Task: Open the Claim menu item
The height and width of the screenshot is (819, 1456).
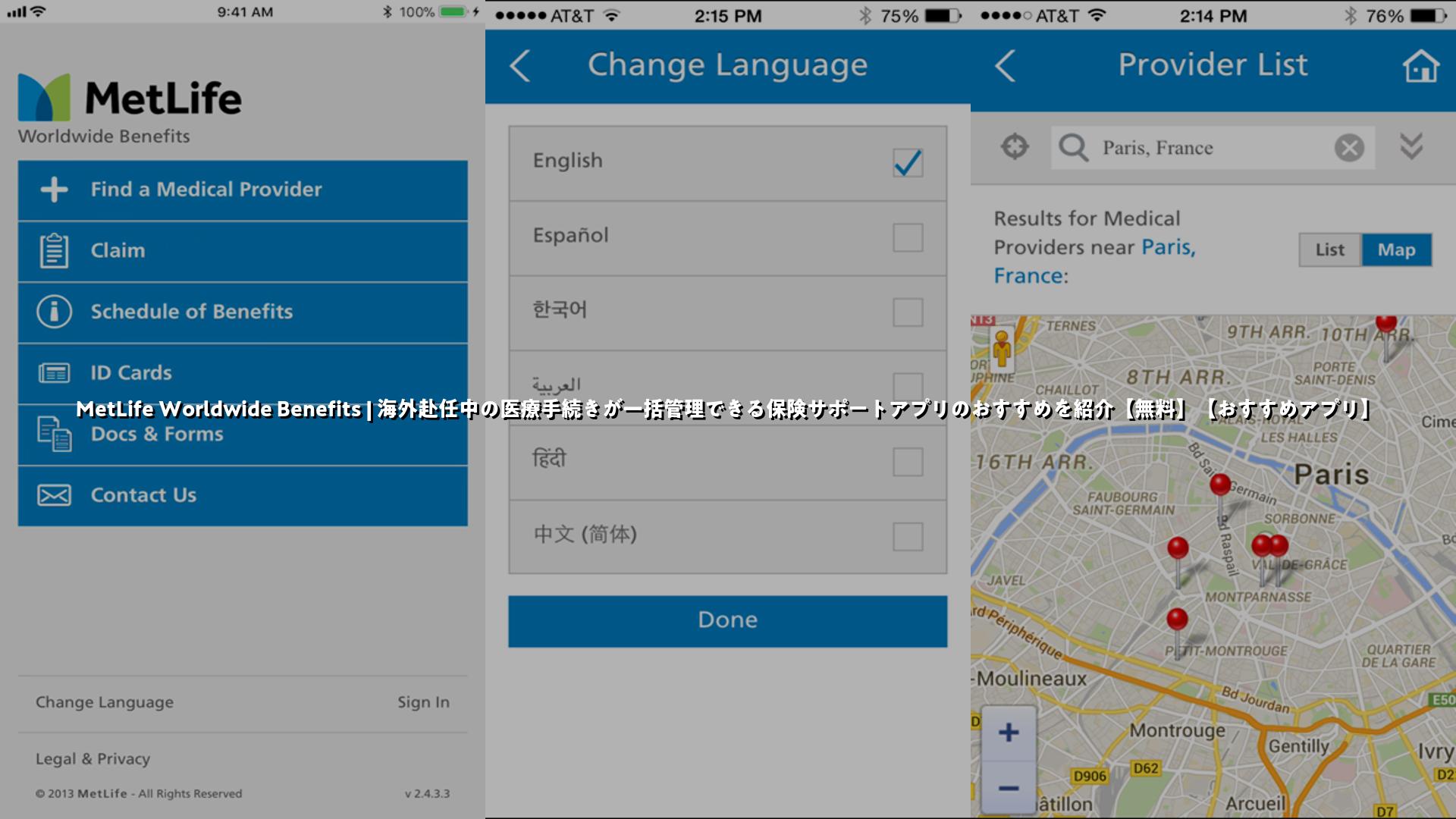Action: pos(243,251)
